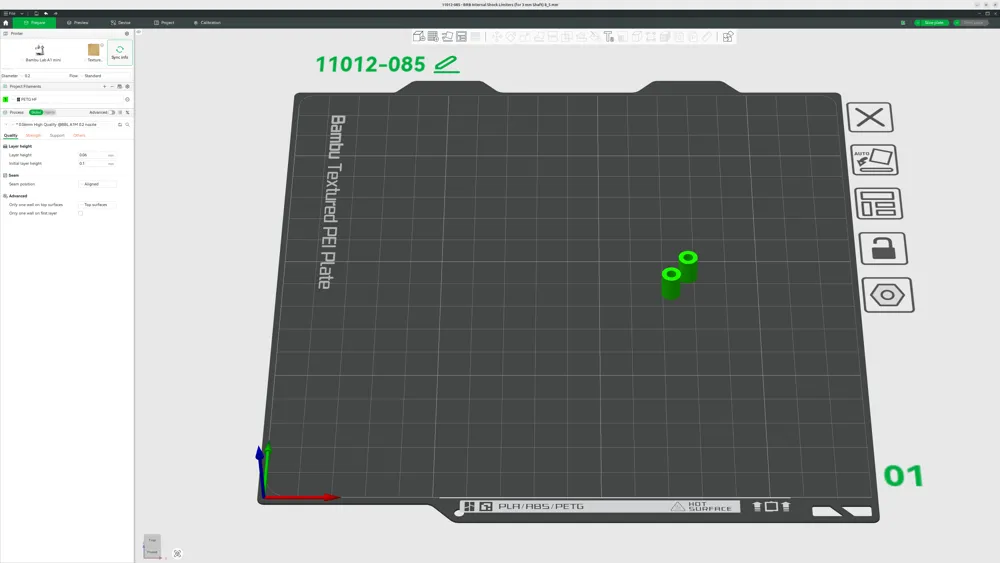Arrange objects on this plate
Viewport: 1000px width, 563px height.
click(x=878, y=203)
